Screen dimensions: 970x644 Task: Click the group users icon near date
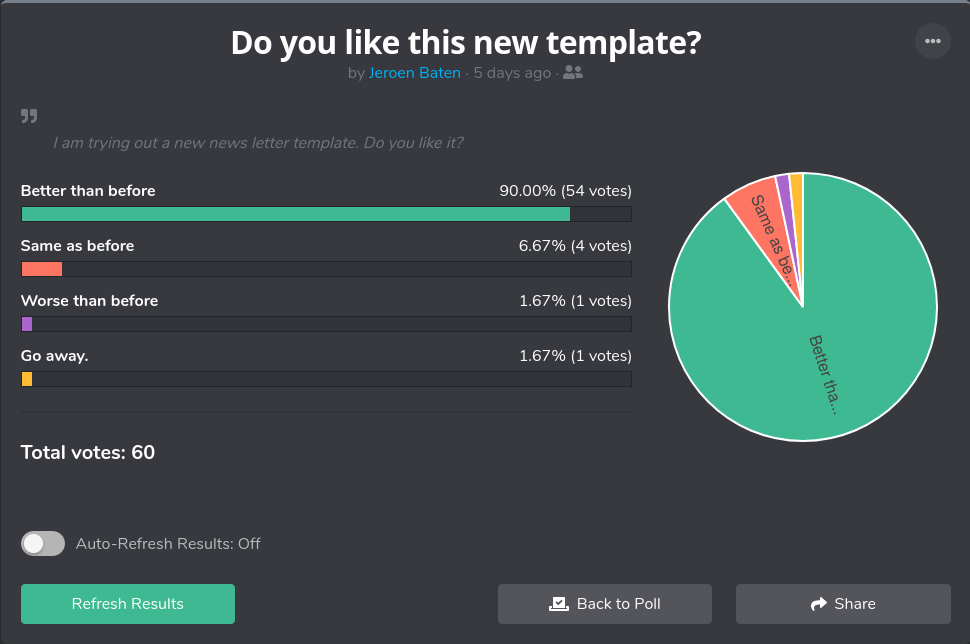pyautogui.click(x=573, y=73)
